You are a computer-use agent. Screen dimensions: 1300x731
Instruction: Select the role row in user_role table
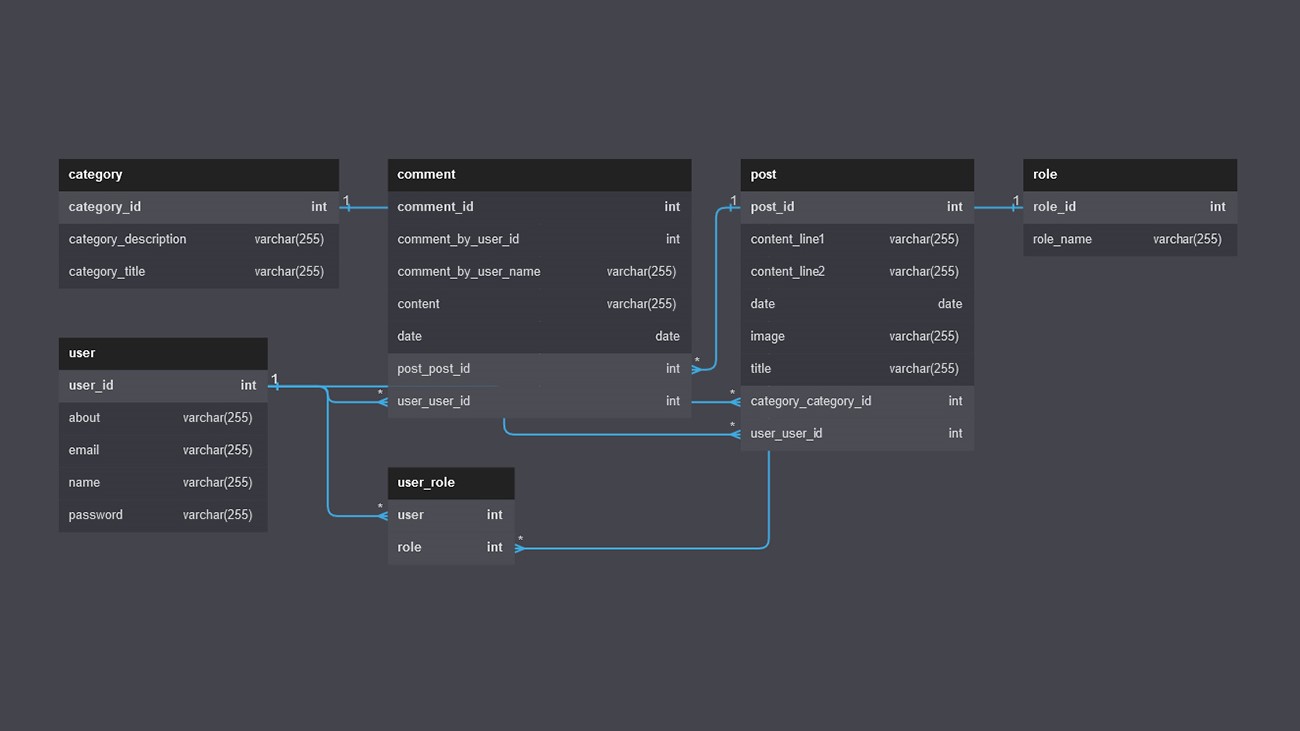tap(451, 547)
